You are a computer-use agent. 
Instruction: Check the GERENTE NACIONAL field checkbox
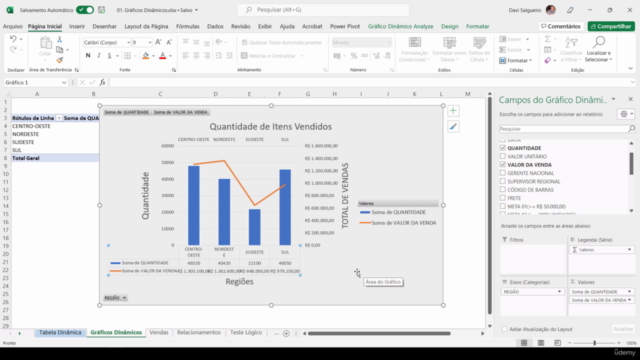(503, 173)
